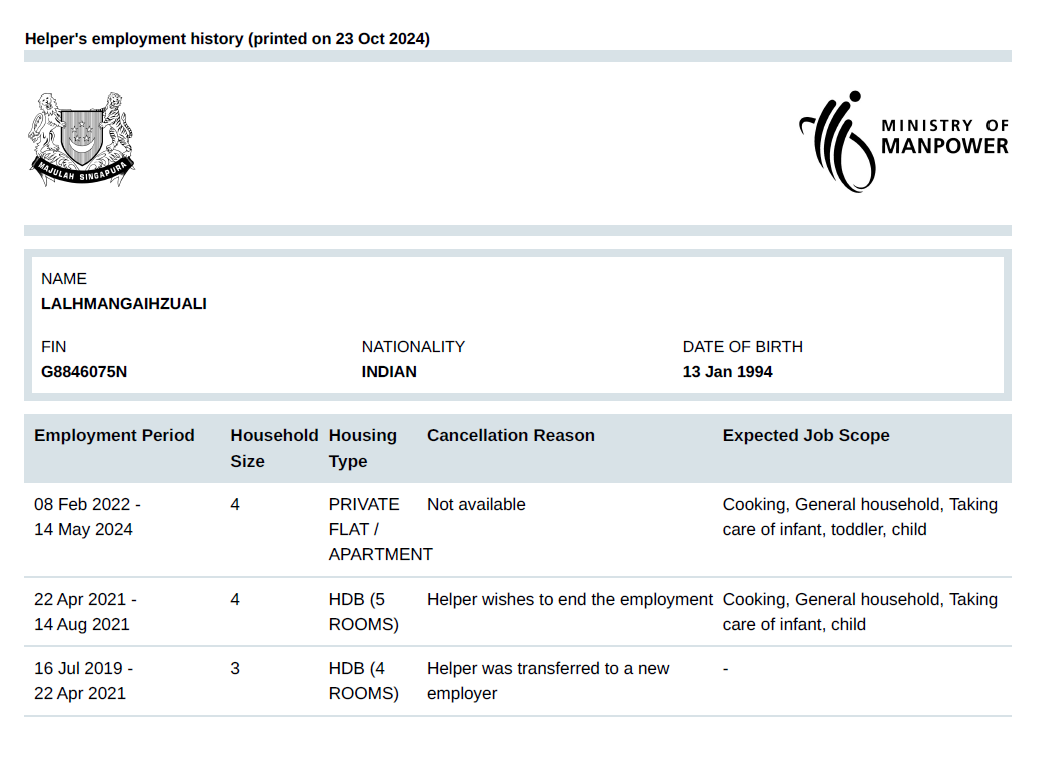
Task: Click the Employment Period column header
Action: tap(115, 435)
